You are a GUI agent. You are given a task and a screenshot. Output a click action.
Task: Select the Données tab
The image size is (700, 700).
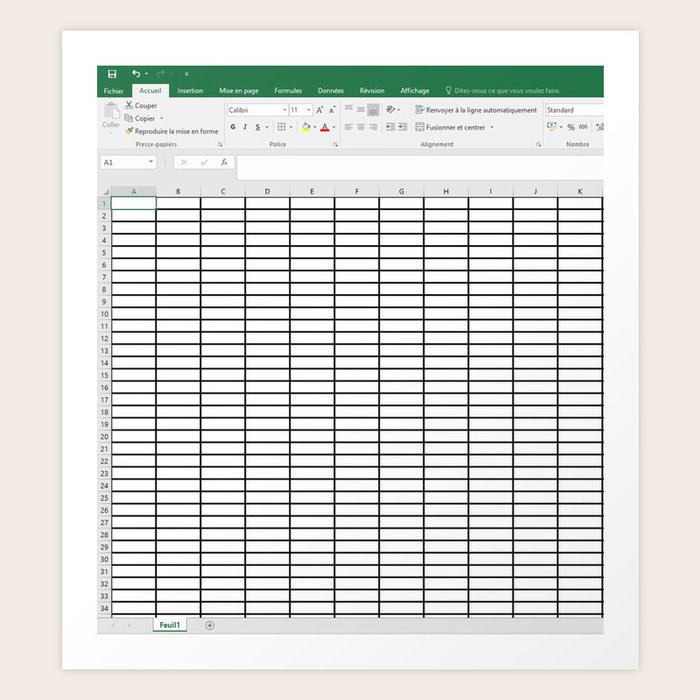(331, 91)
